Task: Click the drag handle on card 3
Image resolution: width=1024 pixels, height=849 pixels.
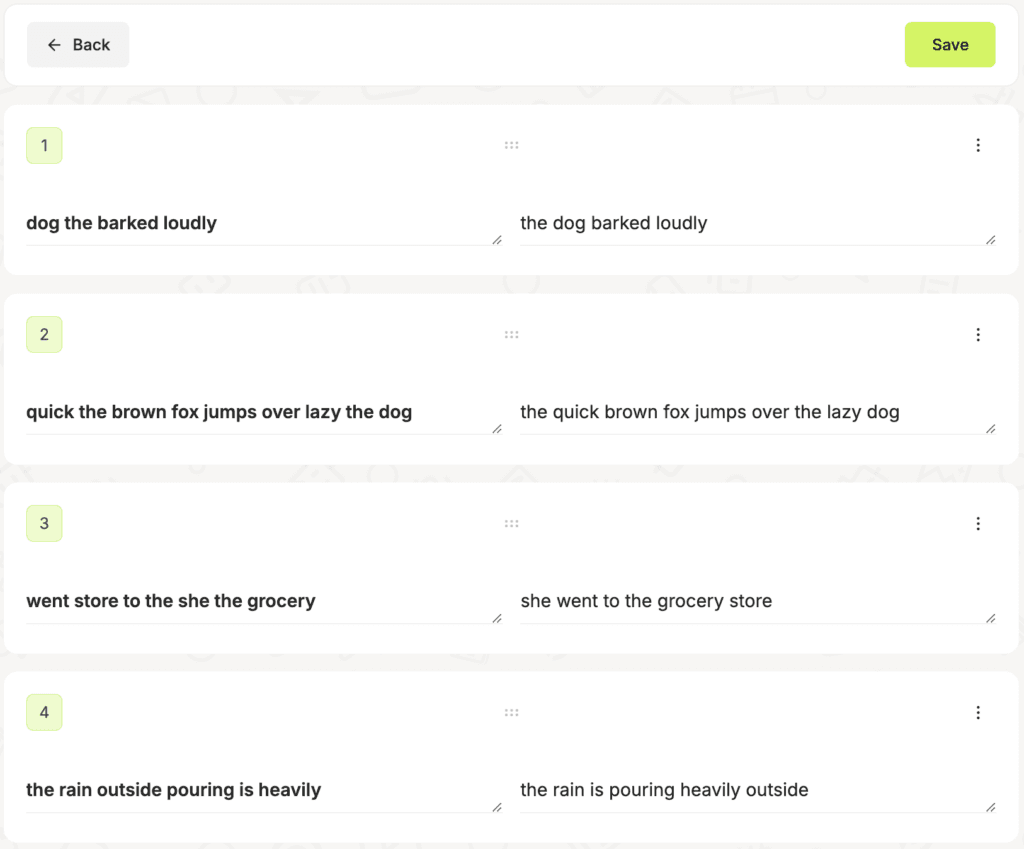Action: (511, 523)
